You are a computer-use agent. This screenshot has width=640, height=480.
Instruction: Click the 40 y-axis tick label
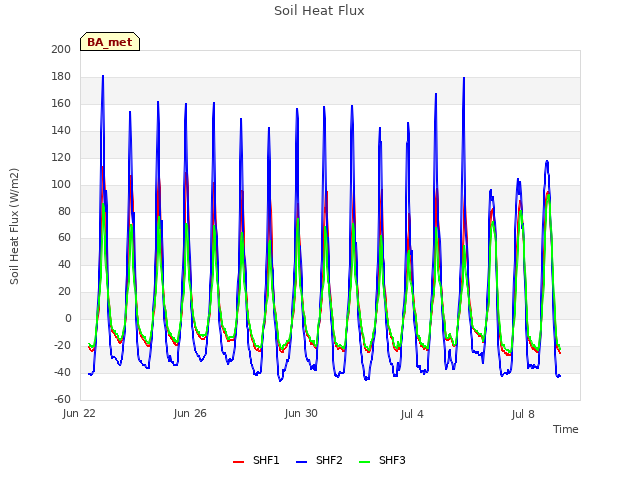(64, 264)
